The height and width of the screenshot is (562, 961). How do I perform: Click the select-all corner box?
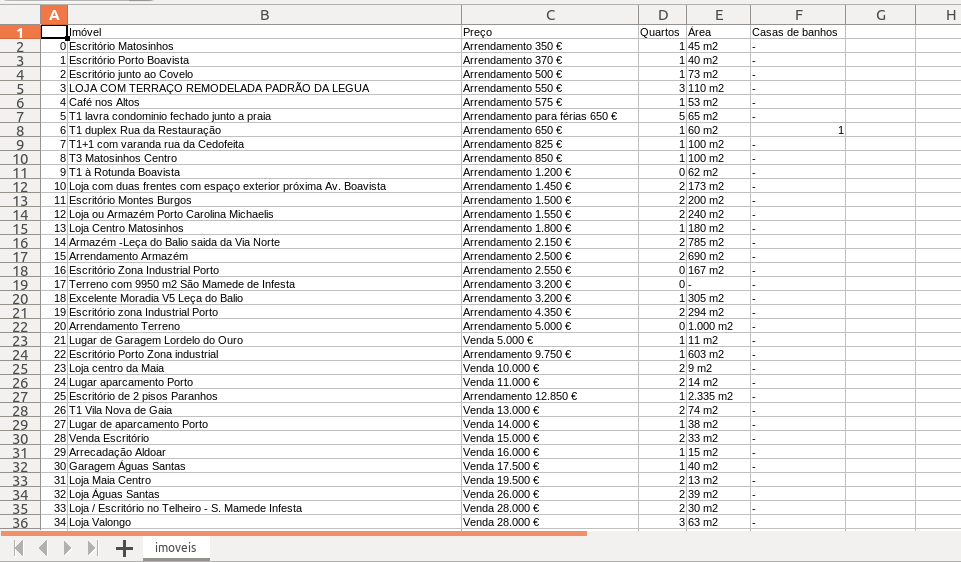[x=20, y=15]
